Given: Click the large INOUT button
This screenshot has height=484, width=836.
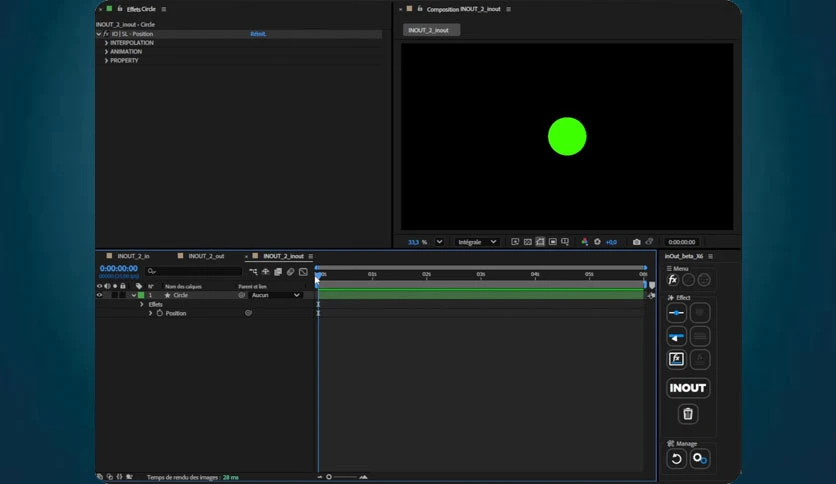Looking at the screenshot, I should pos(688,388).
